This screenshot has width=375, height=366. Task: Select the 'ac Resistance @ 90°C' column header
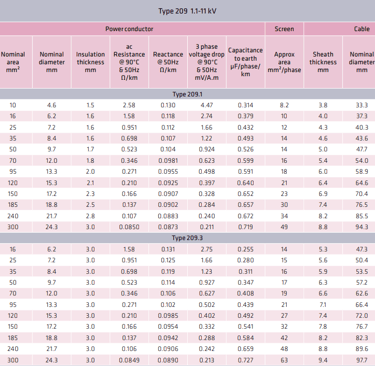click(129, 62)
